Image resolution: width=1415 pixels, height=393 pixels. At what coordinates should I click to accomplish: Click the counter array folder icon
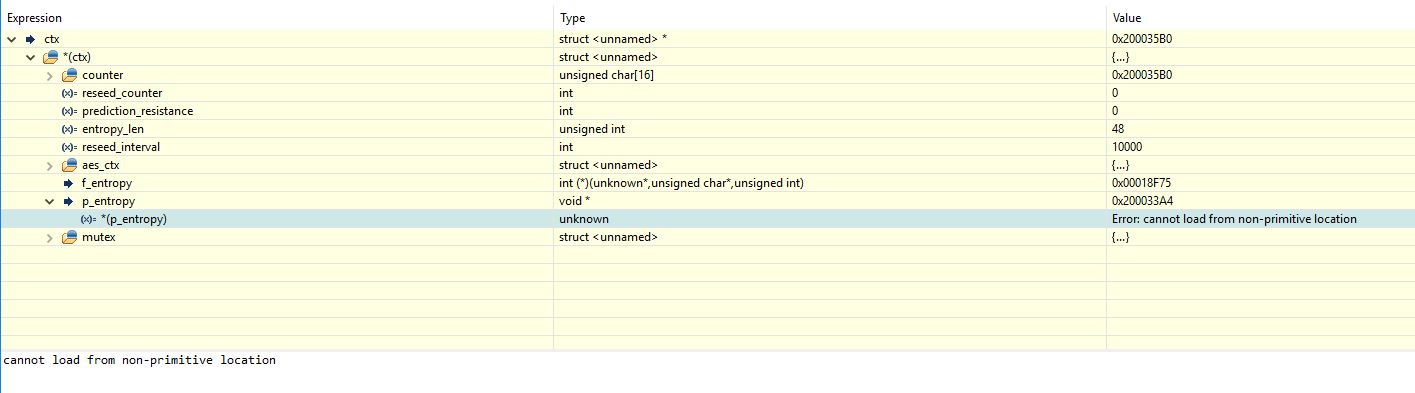(x=69, y=75)
